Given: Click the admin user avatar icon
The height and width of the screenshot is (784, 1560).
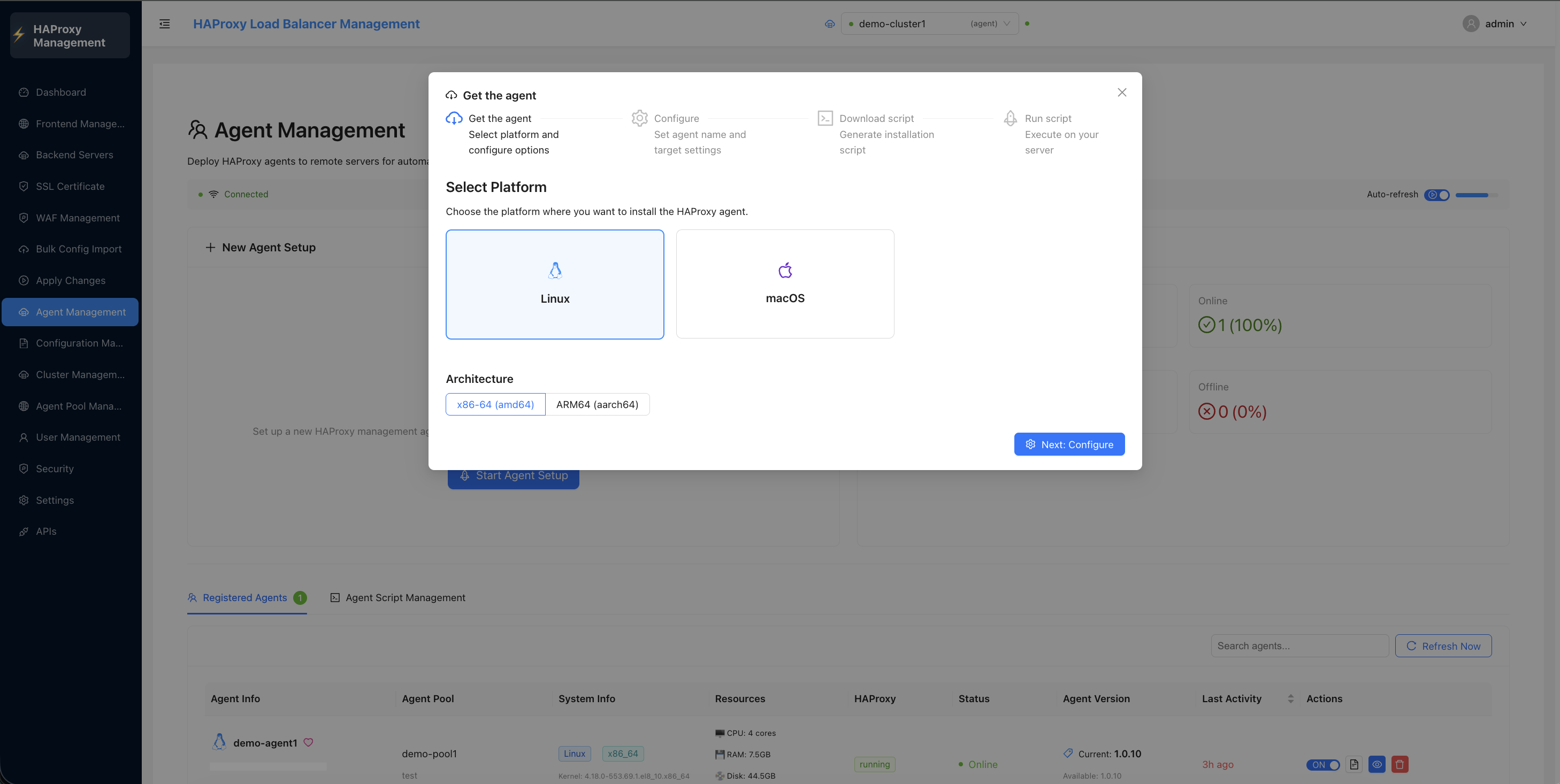Looking at the screenshot, I should (1470, 24).
